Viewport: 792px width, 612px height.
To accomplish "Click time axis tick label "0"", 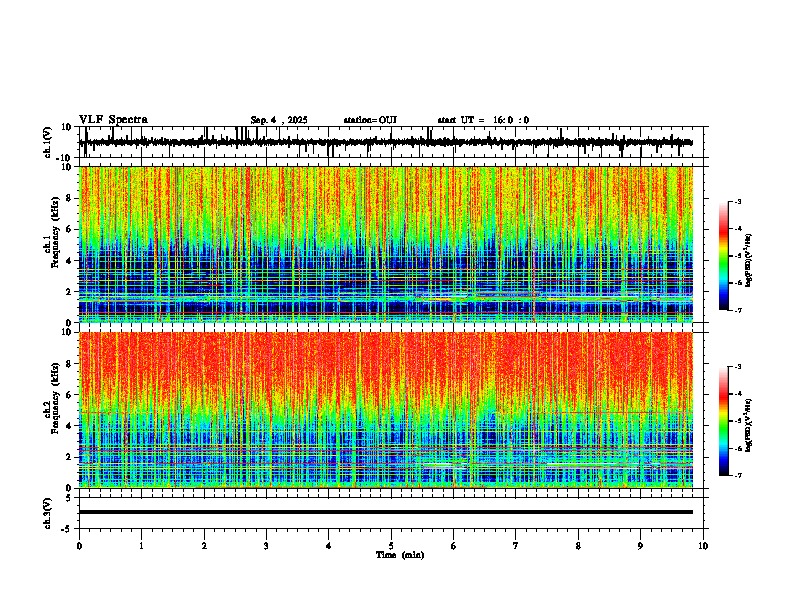I will point(79,546).
